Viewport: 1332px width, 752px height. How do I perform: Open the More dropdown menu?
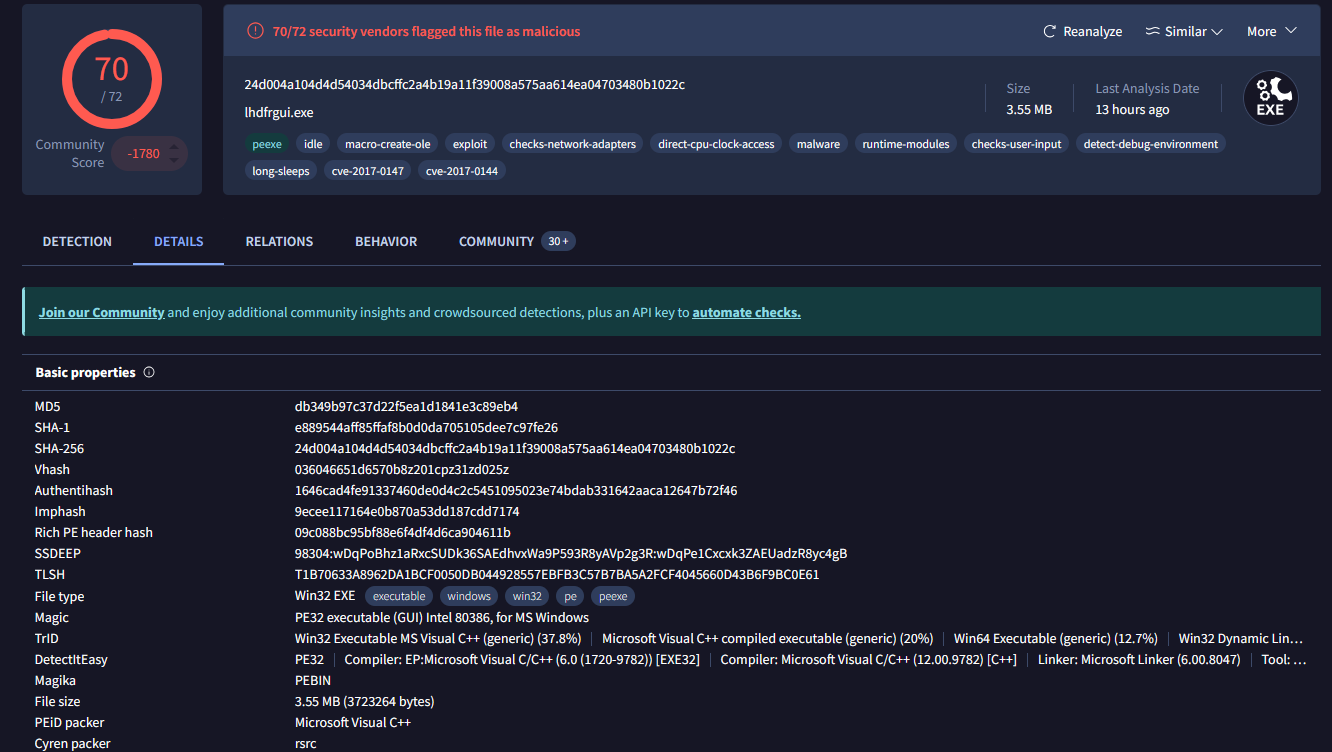point(1271,31)
